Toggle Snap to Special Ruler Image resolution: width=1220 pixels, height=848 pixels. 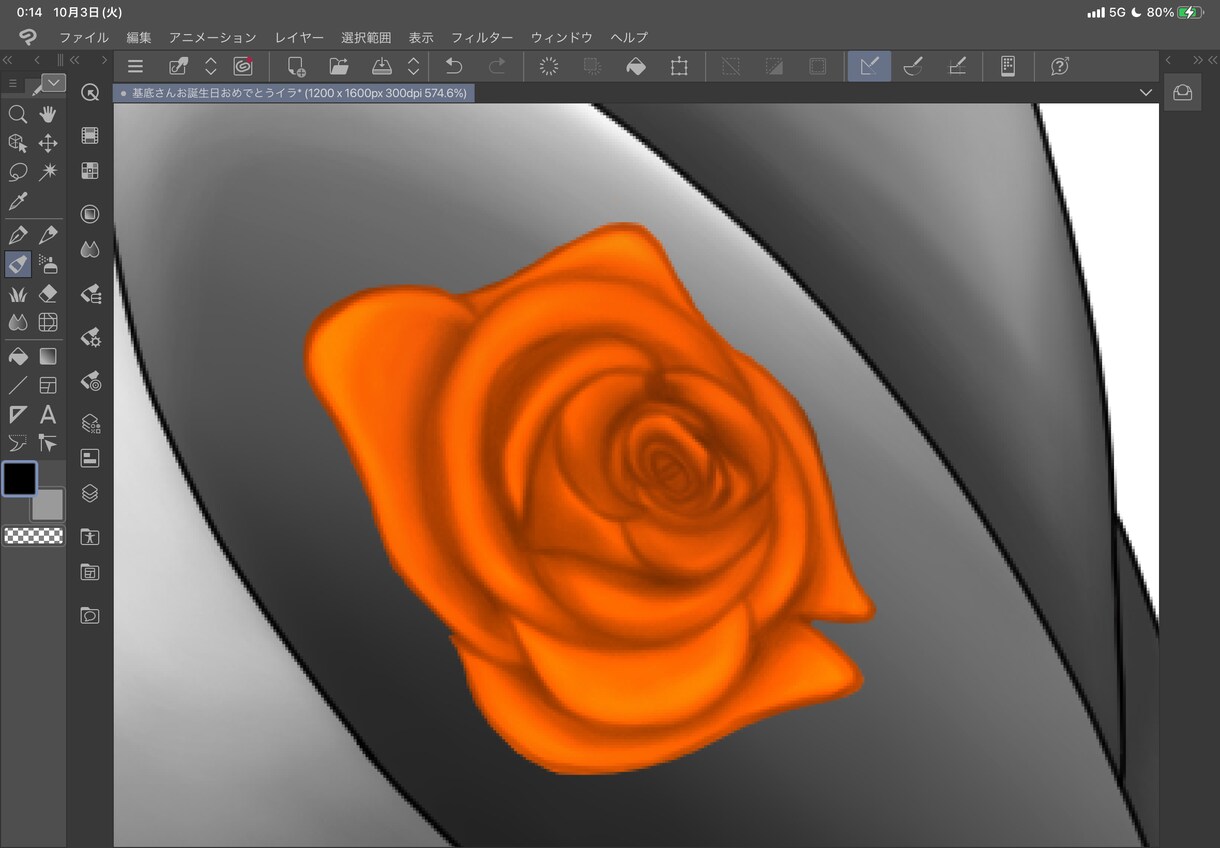coord(913,66)
